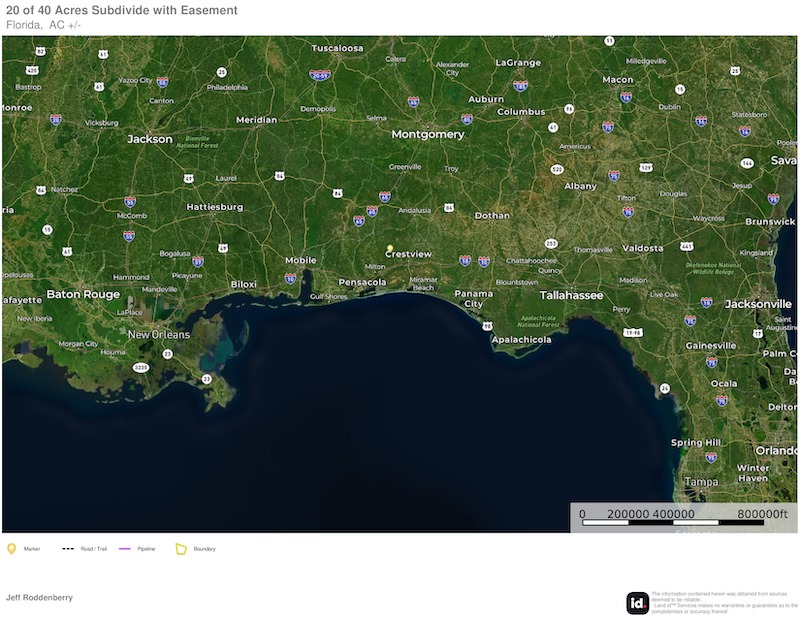Click the yellow Boundary polygon legend icon
Viewport: 800px width, 618px height.
pos(181,548)
